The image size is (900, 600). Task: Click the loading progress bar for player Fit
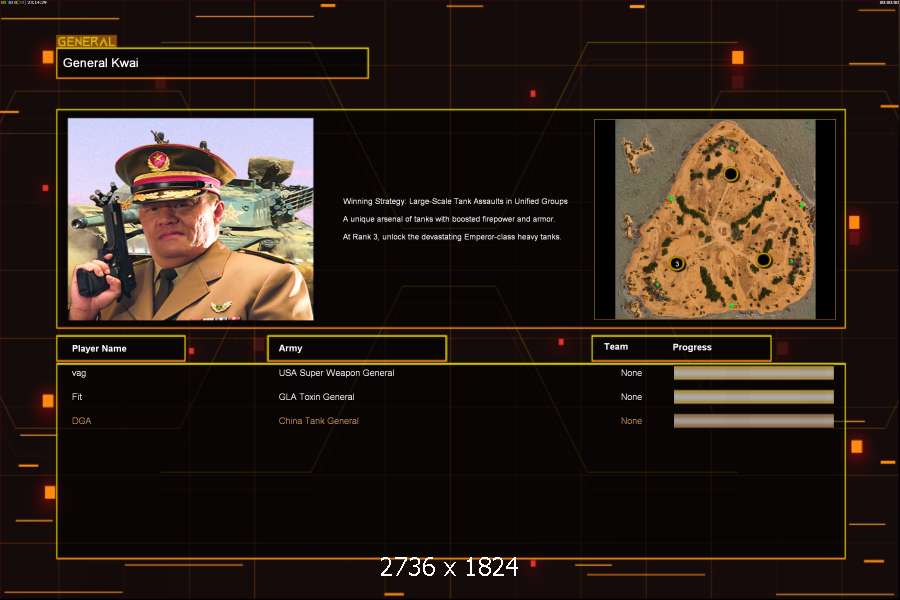[754, 397]
